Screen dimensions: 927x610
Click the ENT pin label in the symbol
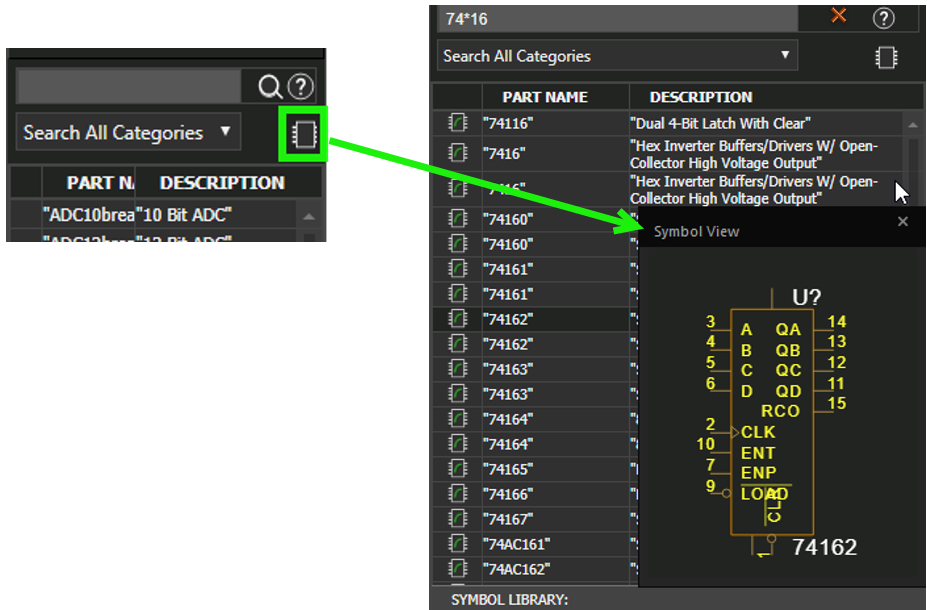tap(758, 453)
